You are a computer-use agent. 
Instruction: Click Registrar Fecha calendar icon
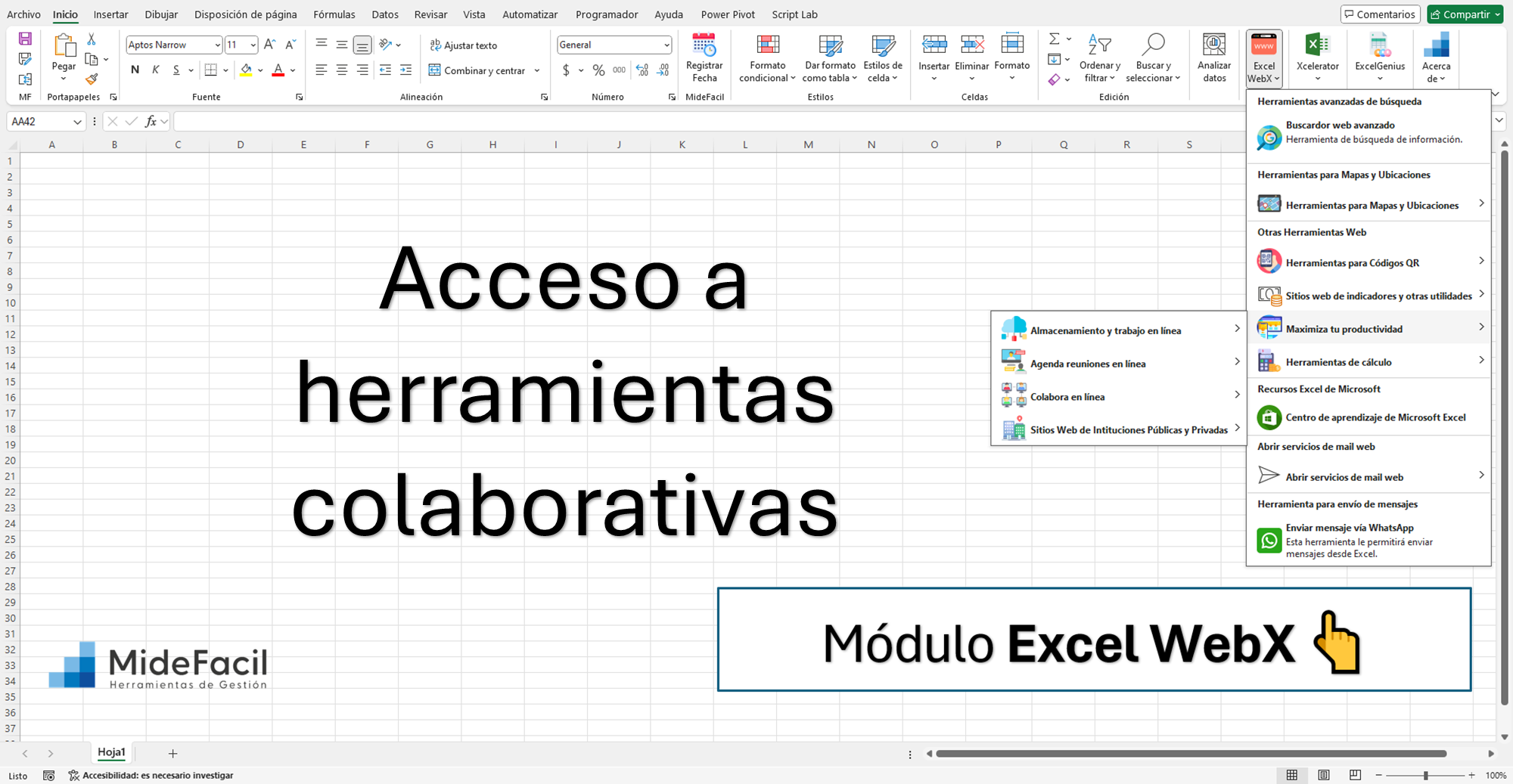coord(704,45)
